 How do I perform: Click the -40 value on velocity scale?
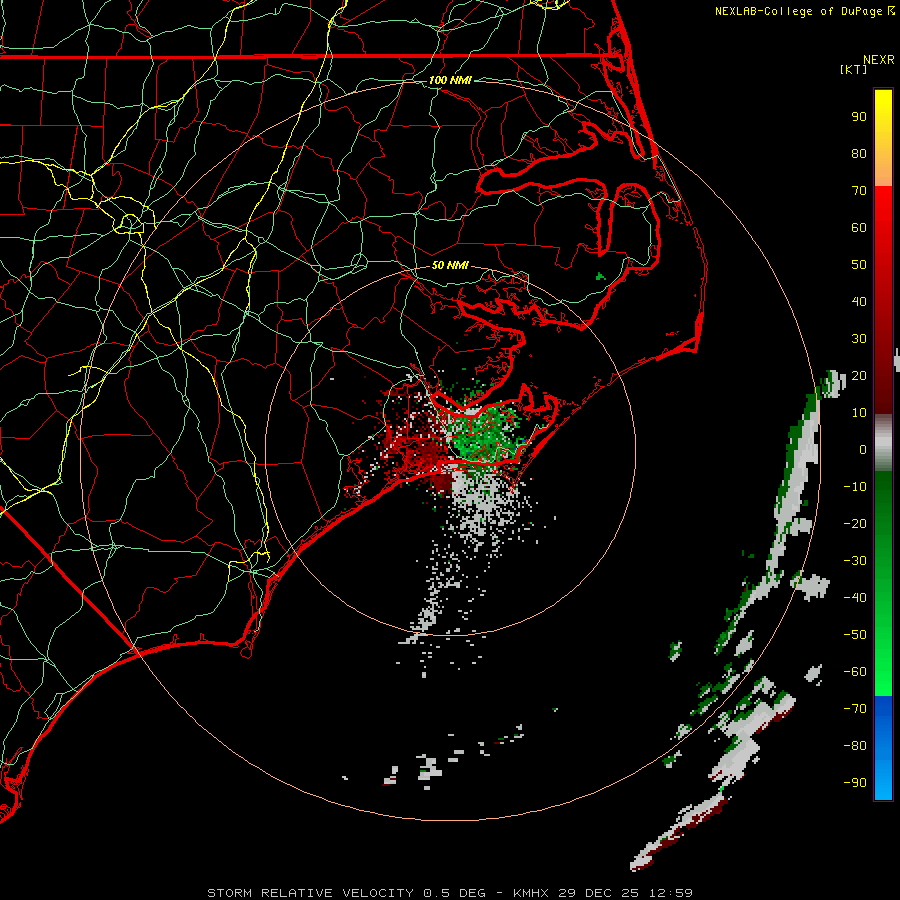(x=855, y=598)
